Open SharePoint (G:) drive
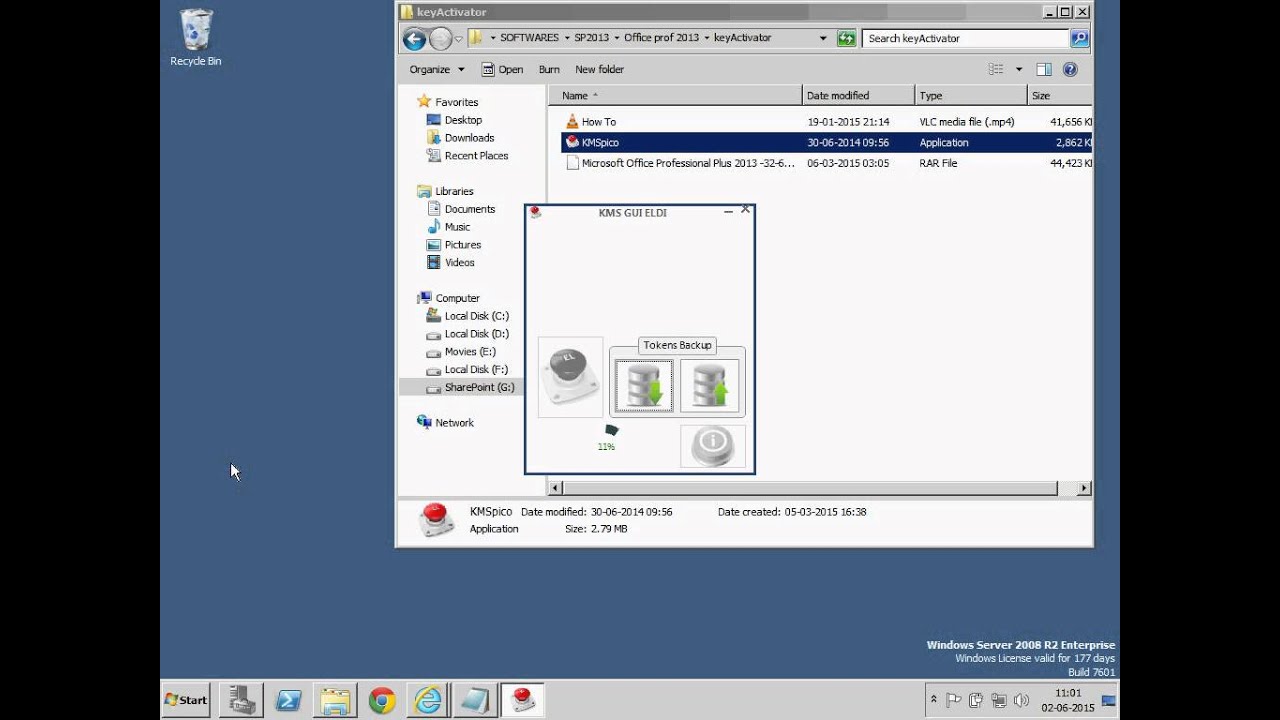1280x720 pixels. coord(479,388)
